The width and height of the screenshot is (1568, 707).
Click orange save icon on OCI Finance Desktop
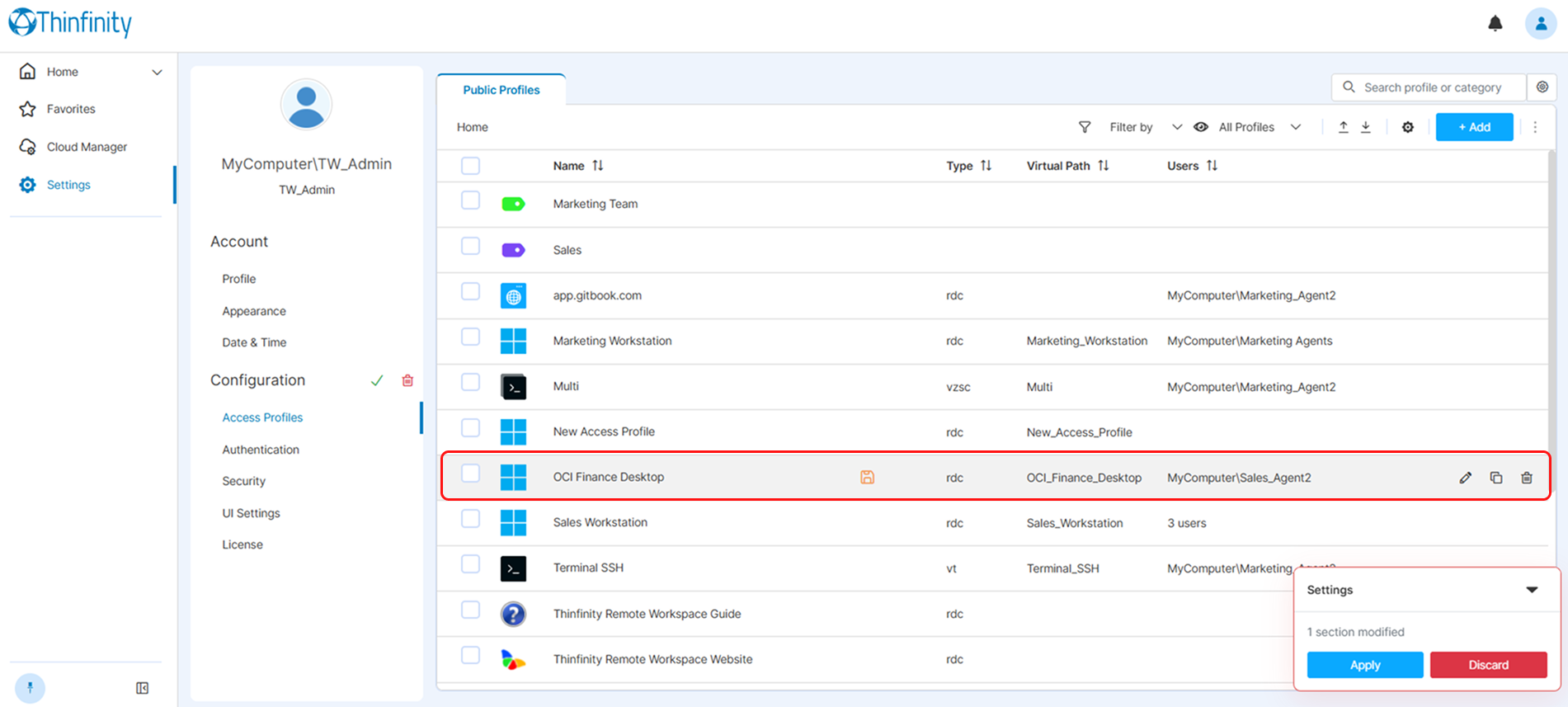point(867,477)
